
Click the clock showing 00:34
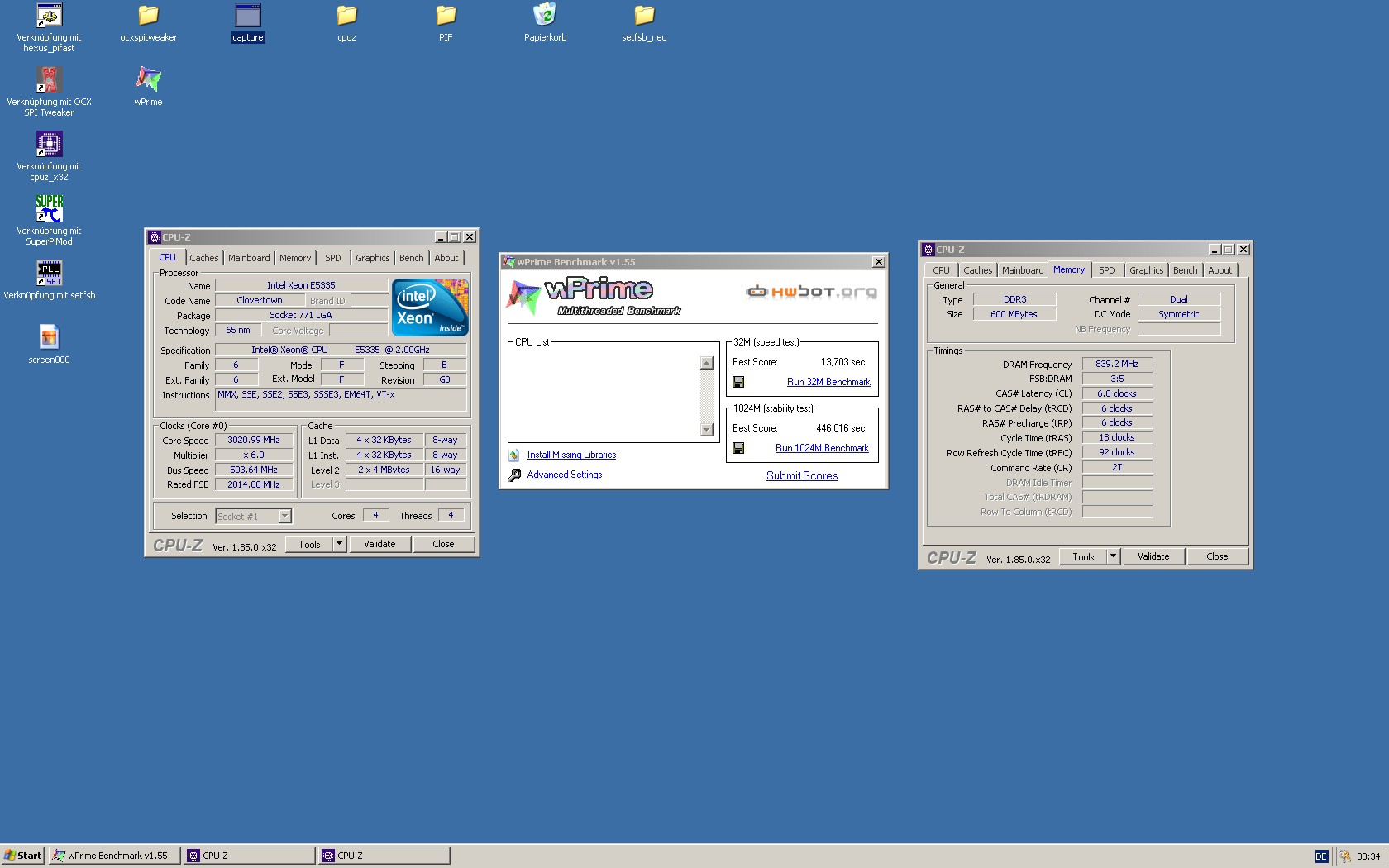pos(1368,856)
